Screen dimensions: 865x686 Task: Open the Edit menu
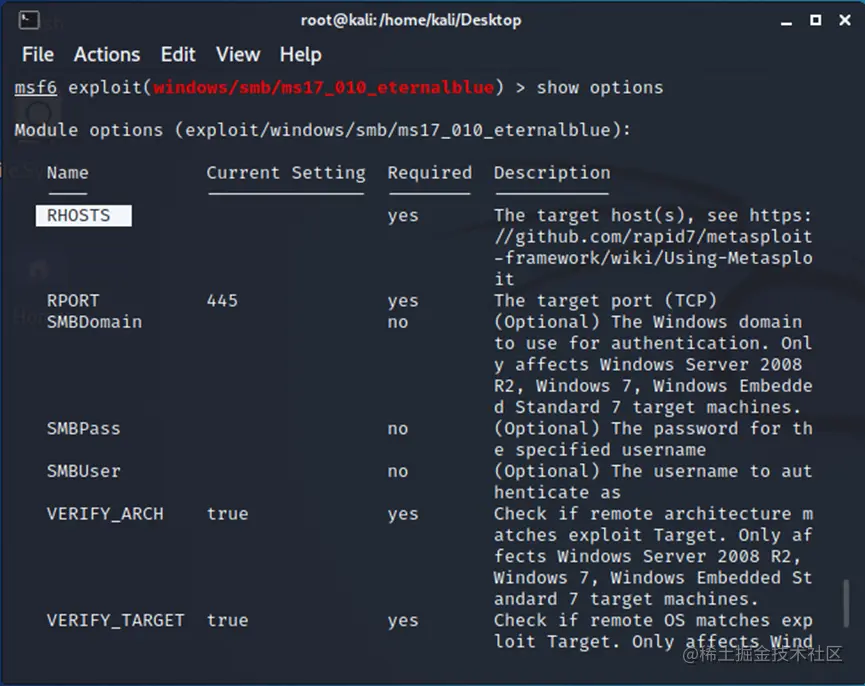click(178, 55)
